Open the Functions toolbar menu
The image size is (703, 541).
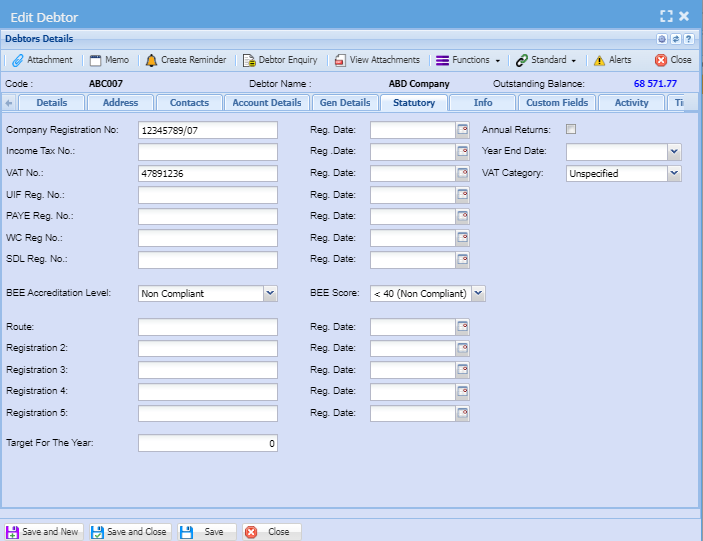(x=468, y=60)
